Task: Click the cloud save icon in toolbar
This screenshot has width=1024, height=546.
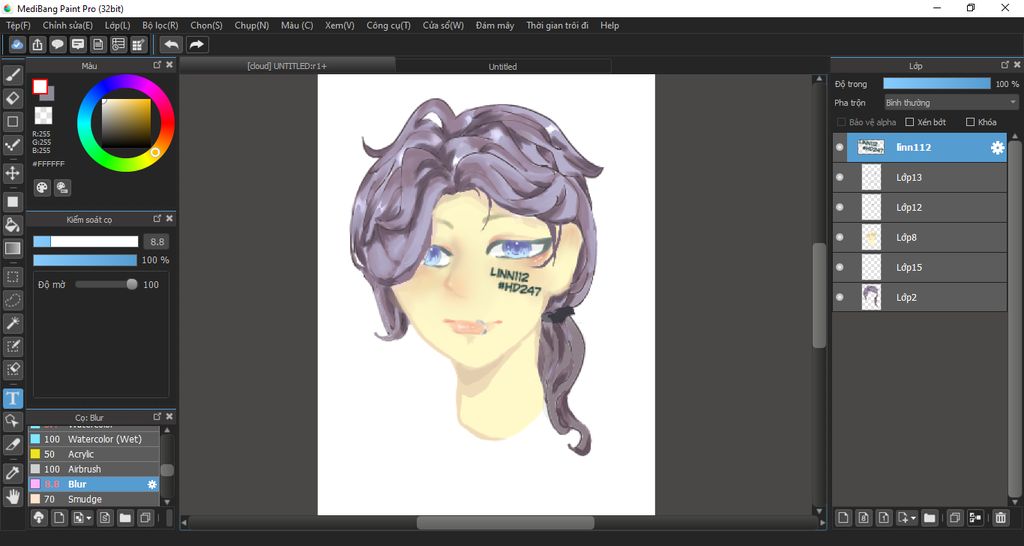Action: pos(18,44)
